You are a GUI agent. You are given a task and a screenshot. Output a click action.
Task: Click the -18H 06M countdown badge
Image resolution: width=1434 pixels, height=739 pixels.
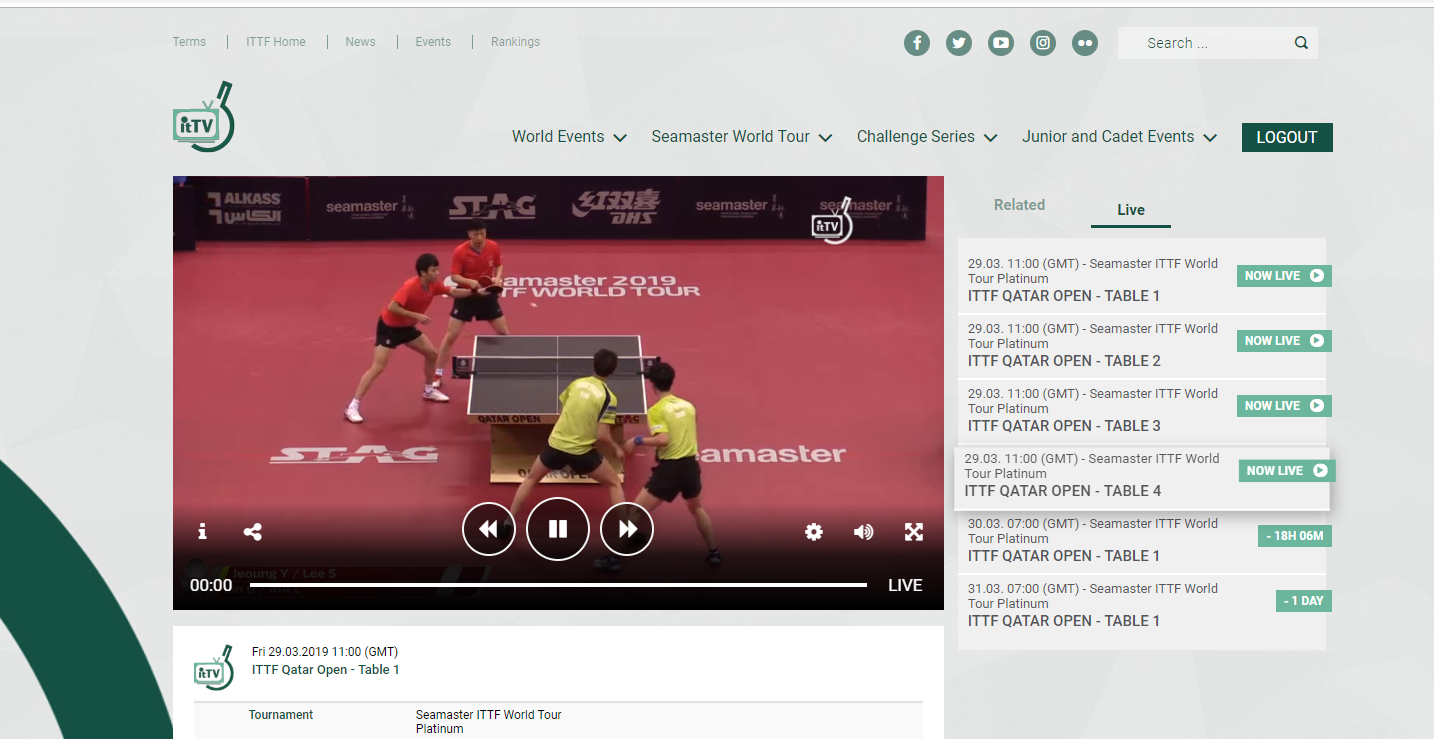1295,536
